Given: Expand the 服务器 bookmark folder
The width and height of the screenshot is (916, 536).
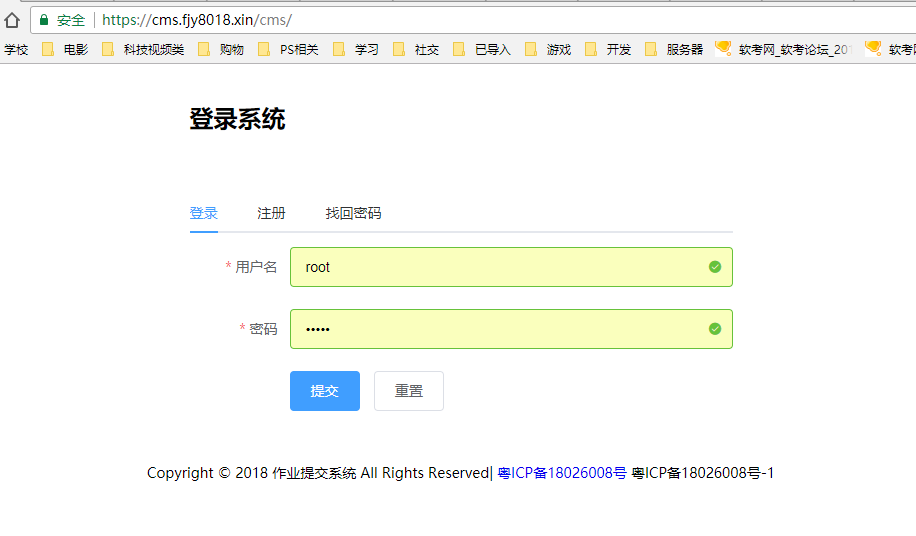Looking at the screenshot, I should tap(675, 49).
